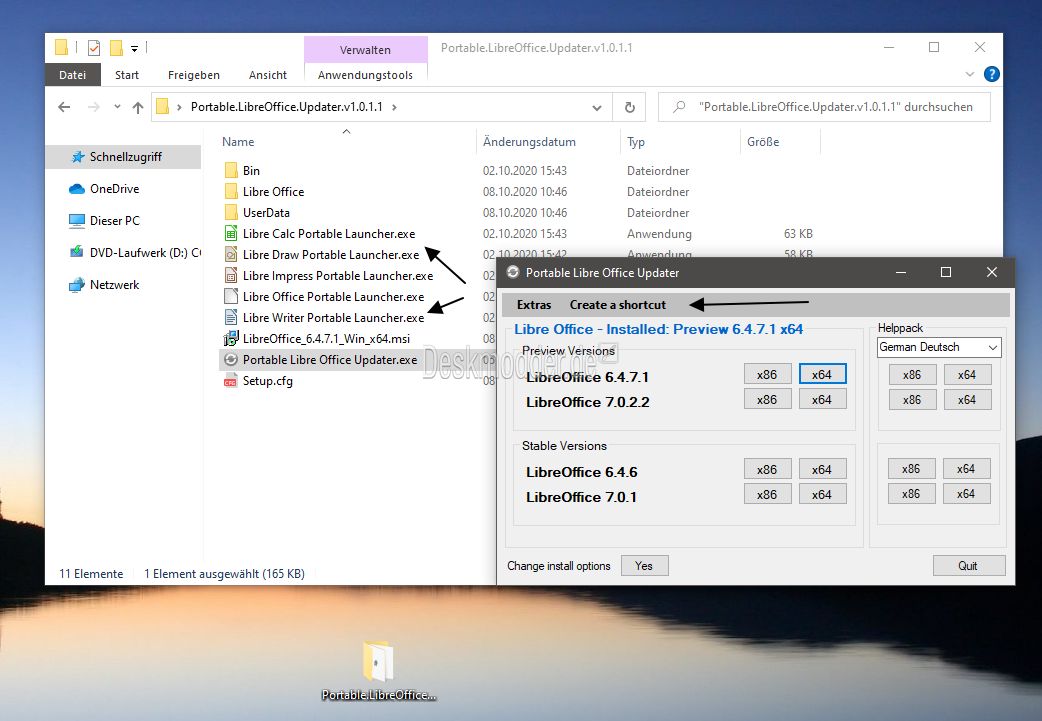This screenshot has height=721, width=1042.
Task: Sort by the Typ column header
Action: click(x=636, y=142)
